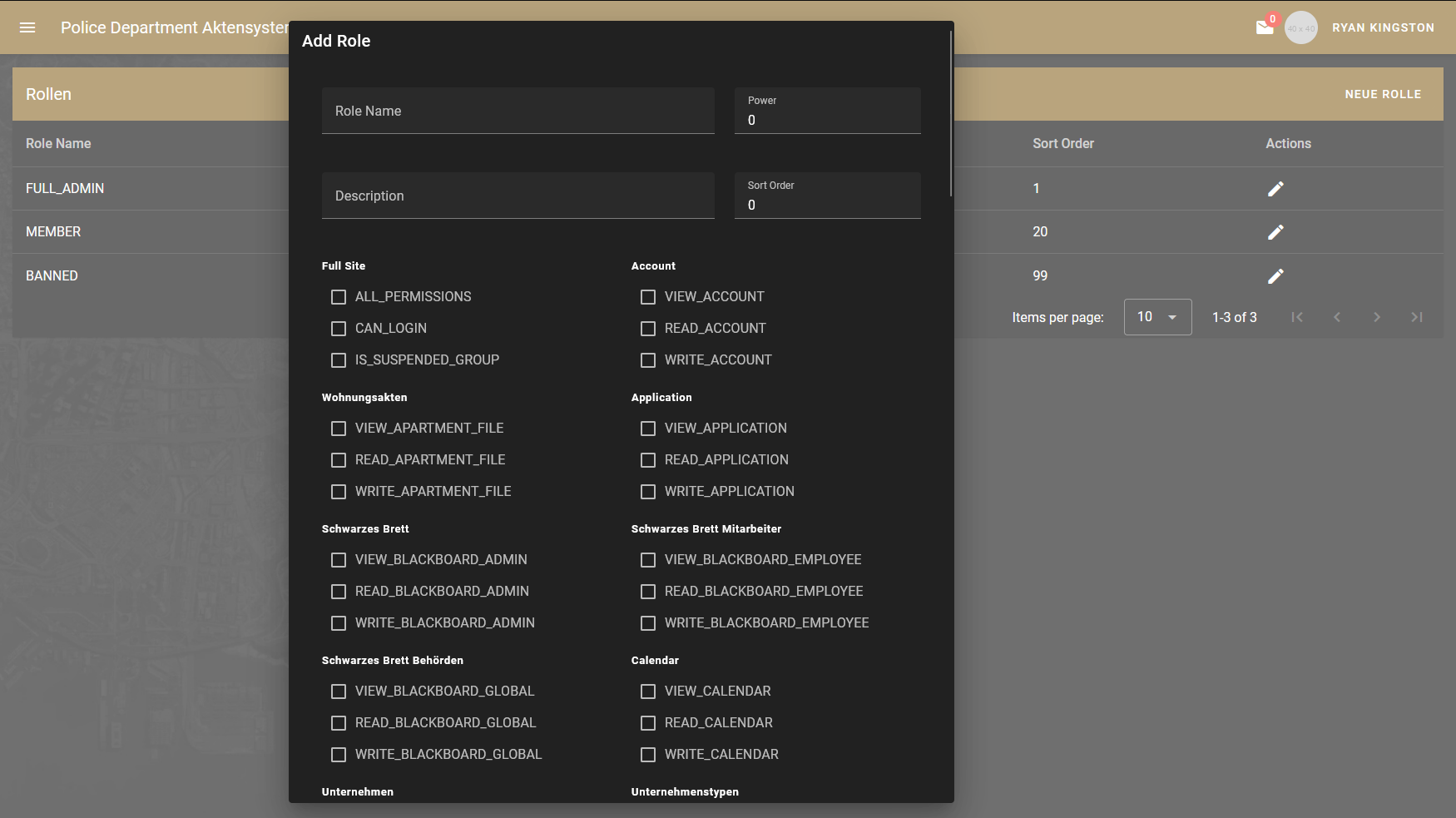This screenshot has width=1456, height=818.
Task: Enable READ_BLACKBOARD_ADMIN checkbox
Action: [x=339, y=592]
